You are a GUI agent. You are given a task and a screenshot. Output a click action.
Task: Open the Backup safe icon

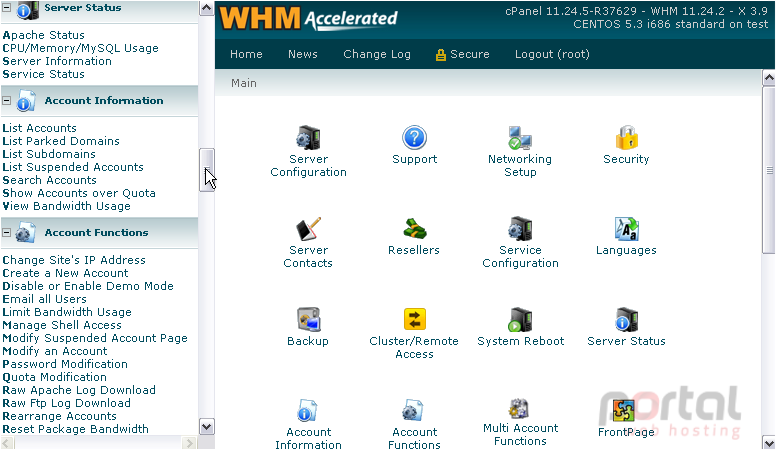[x=308, y=319]
